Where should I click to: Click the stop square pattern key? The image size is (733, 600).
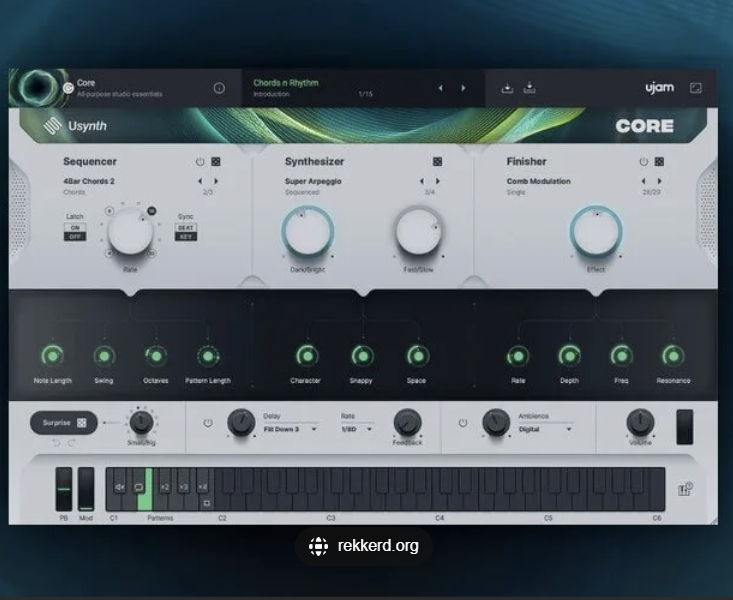[207, 503]
